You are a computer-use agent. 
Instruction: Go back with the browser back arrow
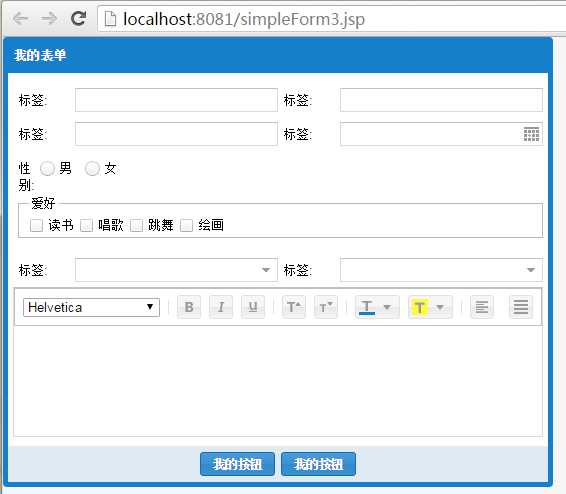click(21, 18)
